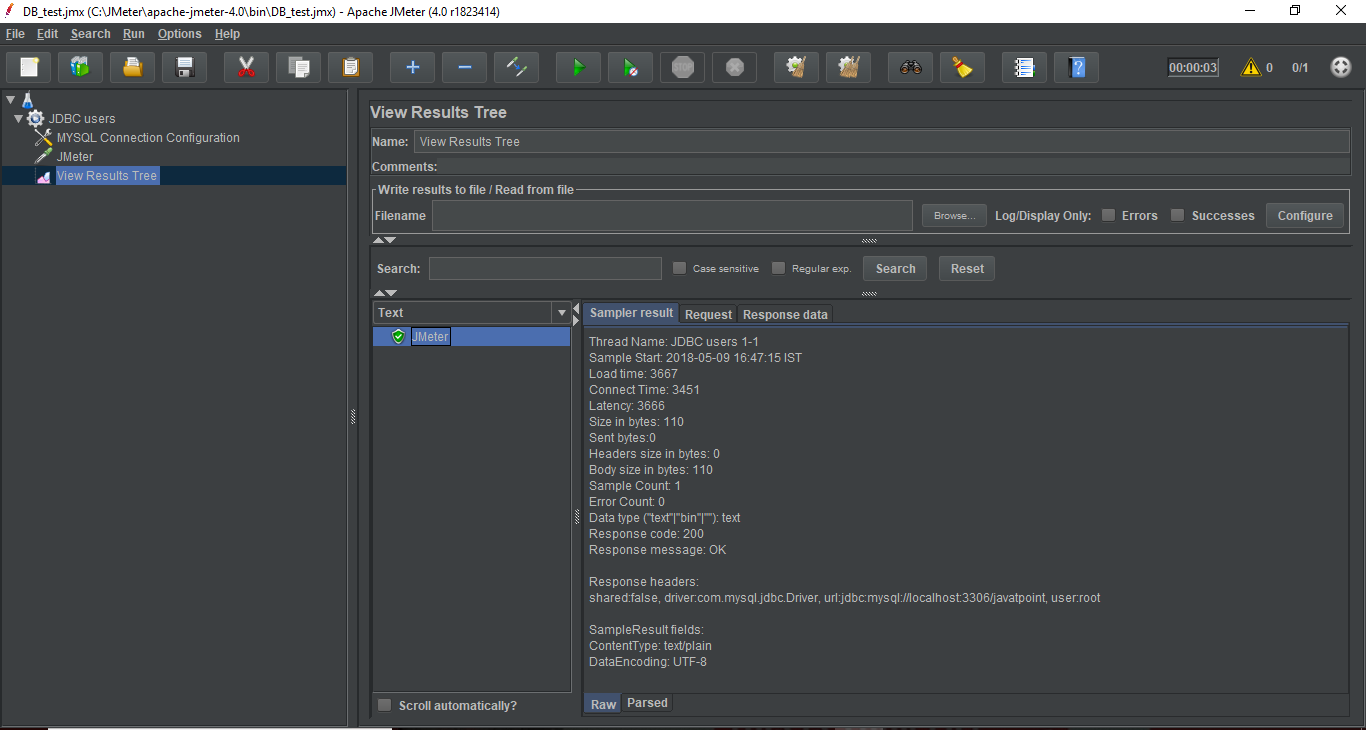Collapse the JDBC users tree node arrow
The width and height of the screenshot is (1366, 730).
tap(18, 119)
